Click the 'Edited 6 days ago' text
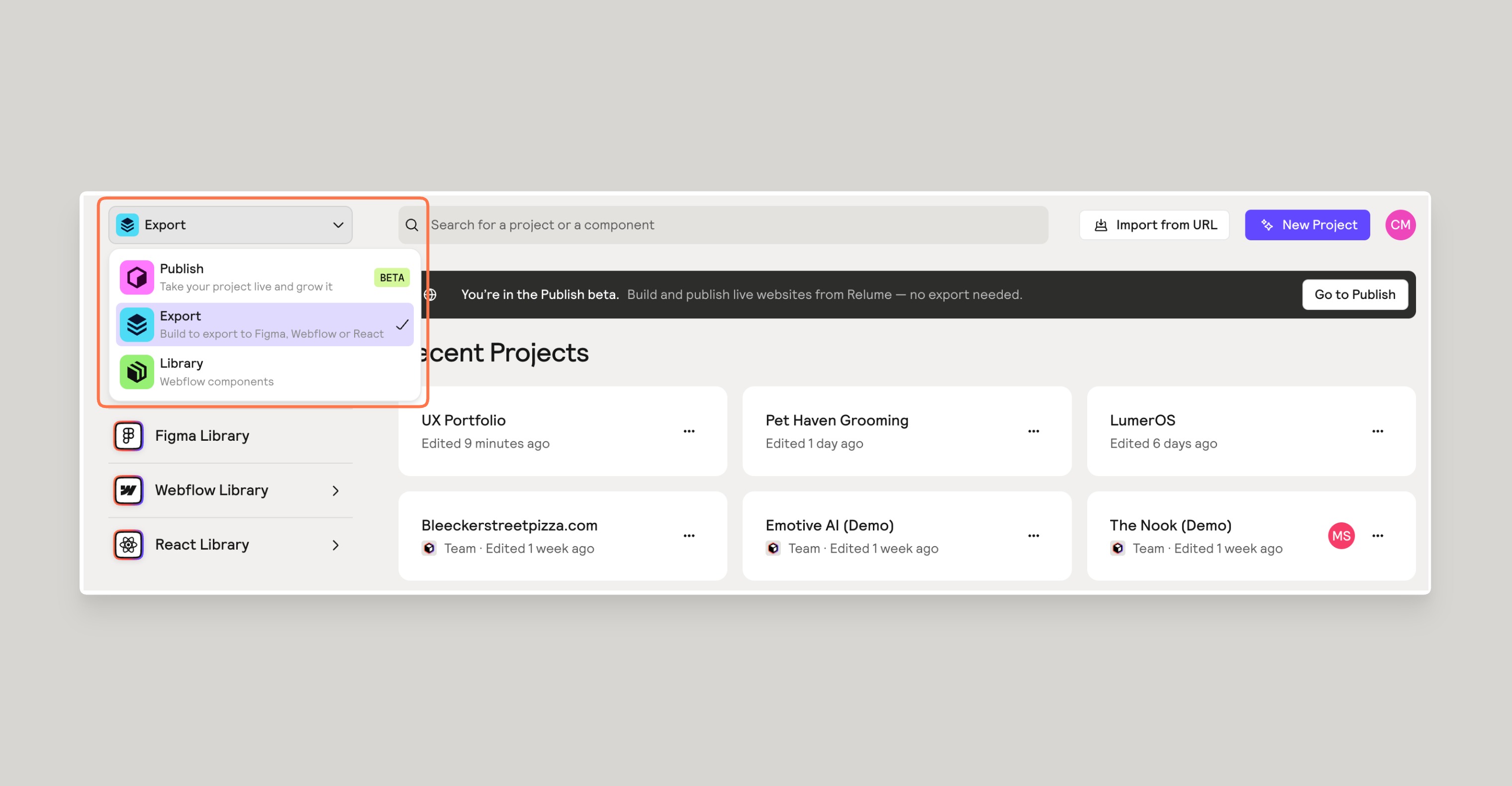This screenshot has height=786, width=1512. point(1163,444)
